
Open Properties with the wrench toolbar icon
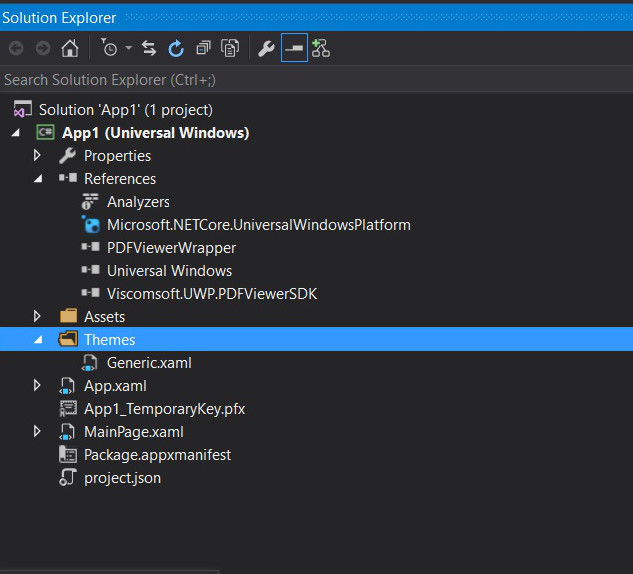point(266,48)
